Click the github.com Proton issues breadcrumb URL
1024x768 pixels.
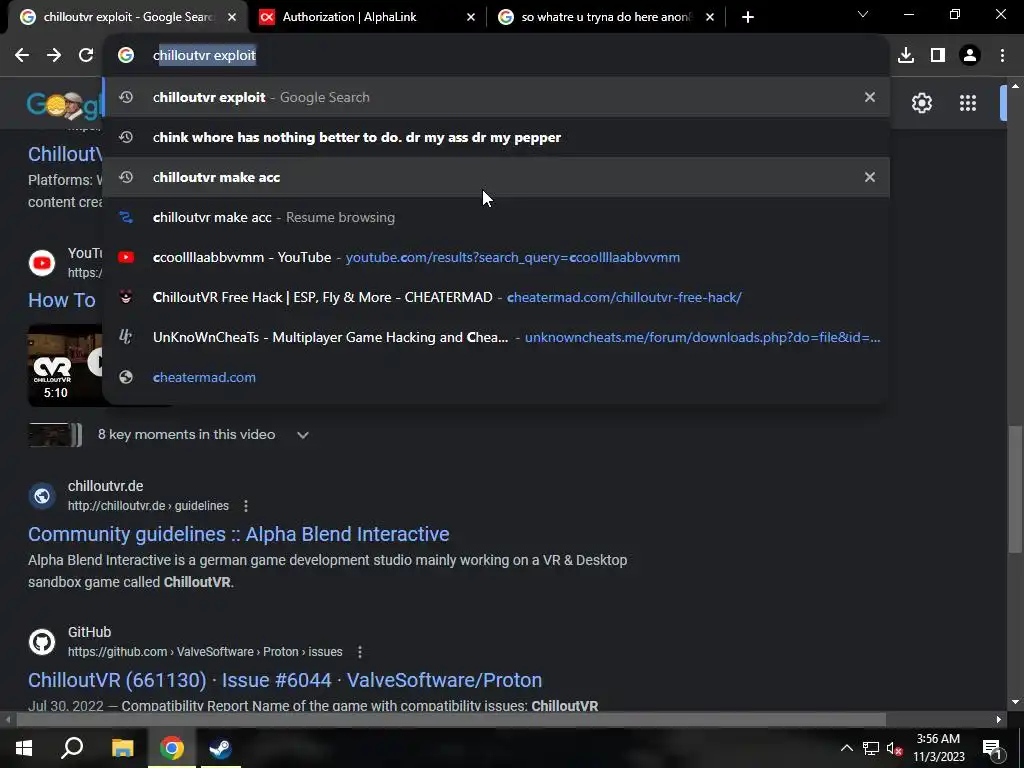205,652
